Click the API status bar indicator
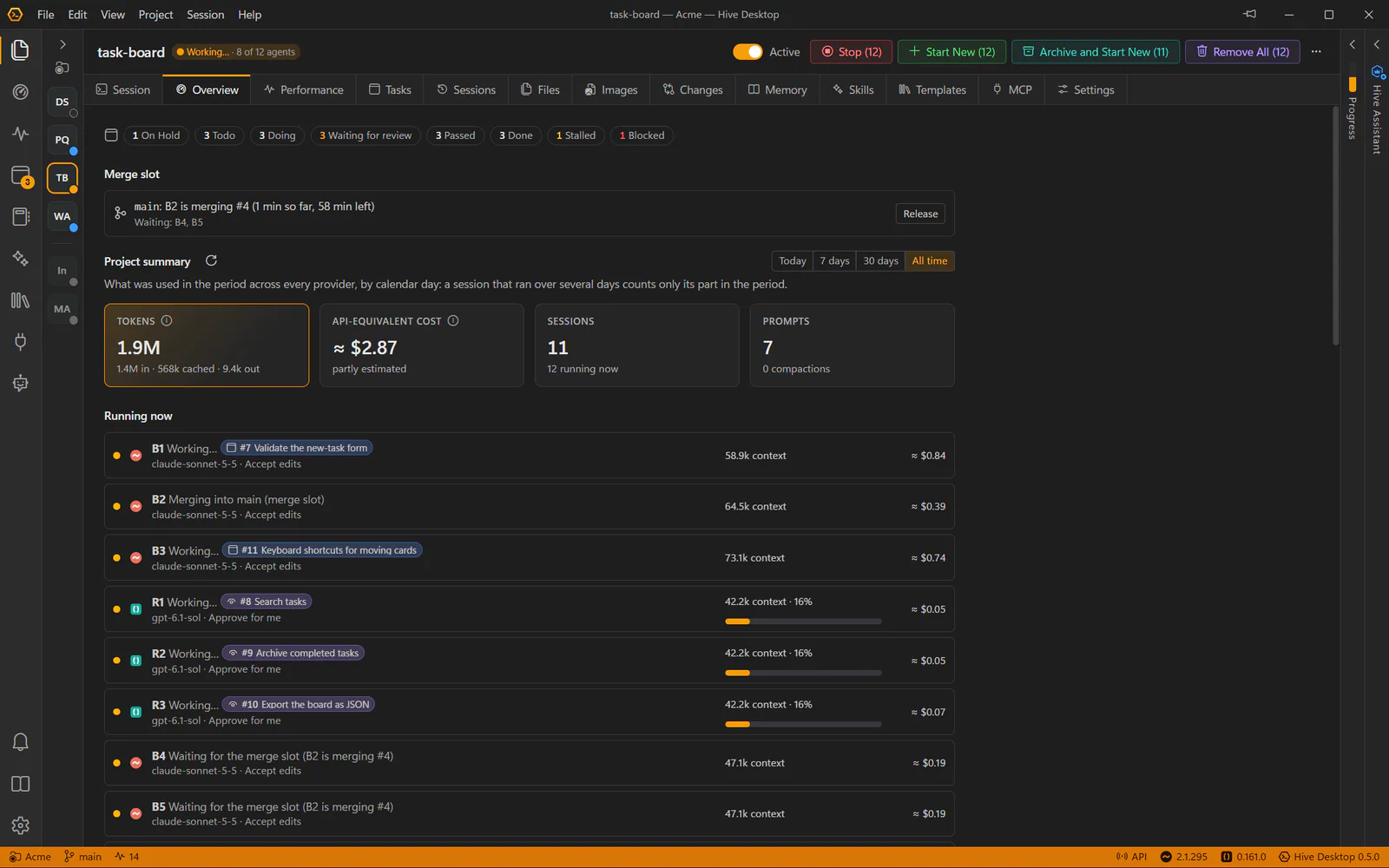 [1131, 857]
